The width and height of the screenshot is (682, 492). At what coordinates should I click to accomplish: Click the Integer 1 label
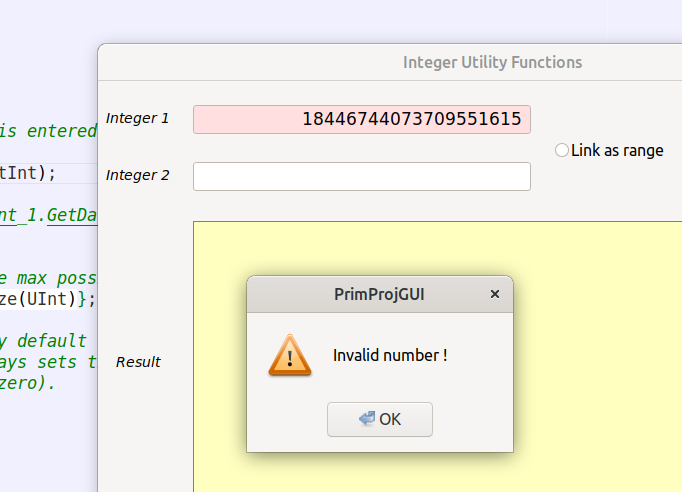coord(137,118)
